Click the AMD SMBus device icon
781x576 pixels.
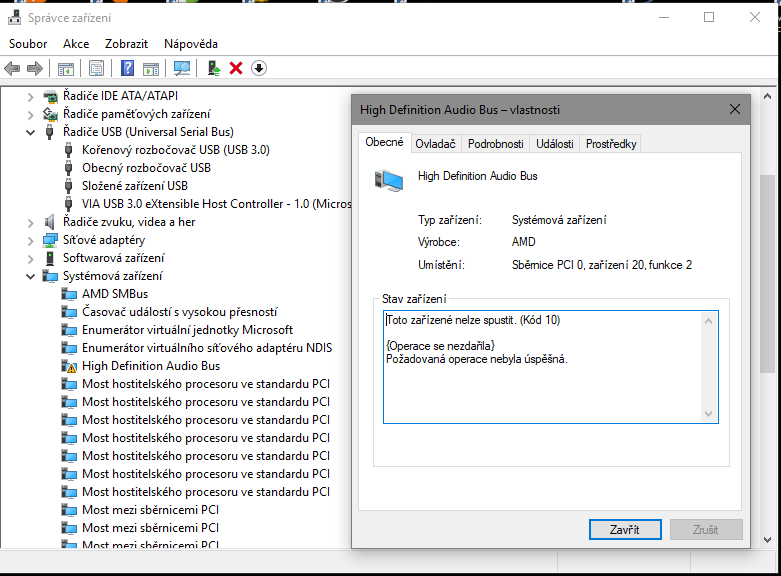tap(69, 294)
